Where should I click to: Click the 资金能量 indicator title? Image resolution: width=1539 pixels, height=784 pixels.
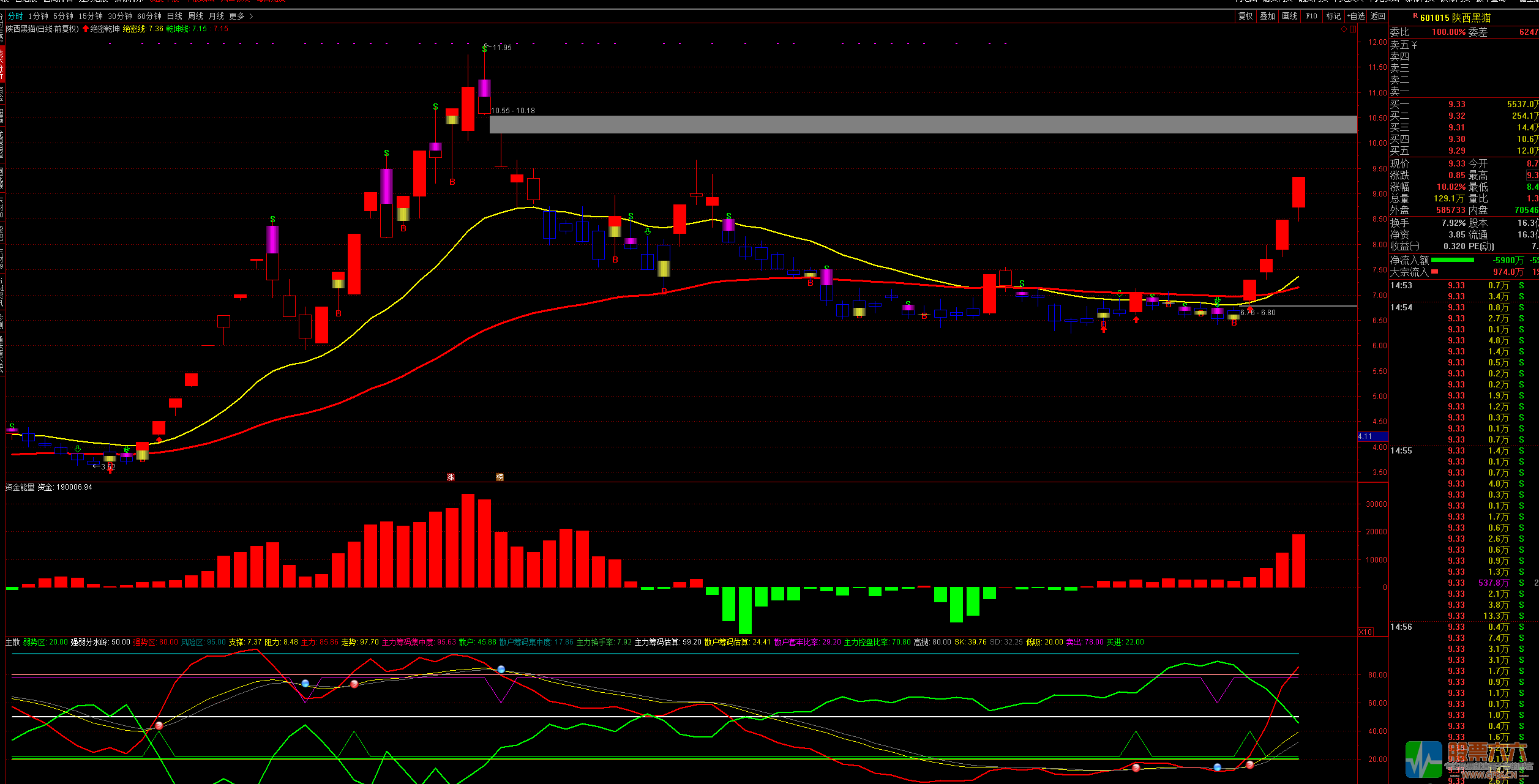click(x=20, y=487)
